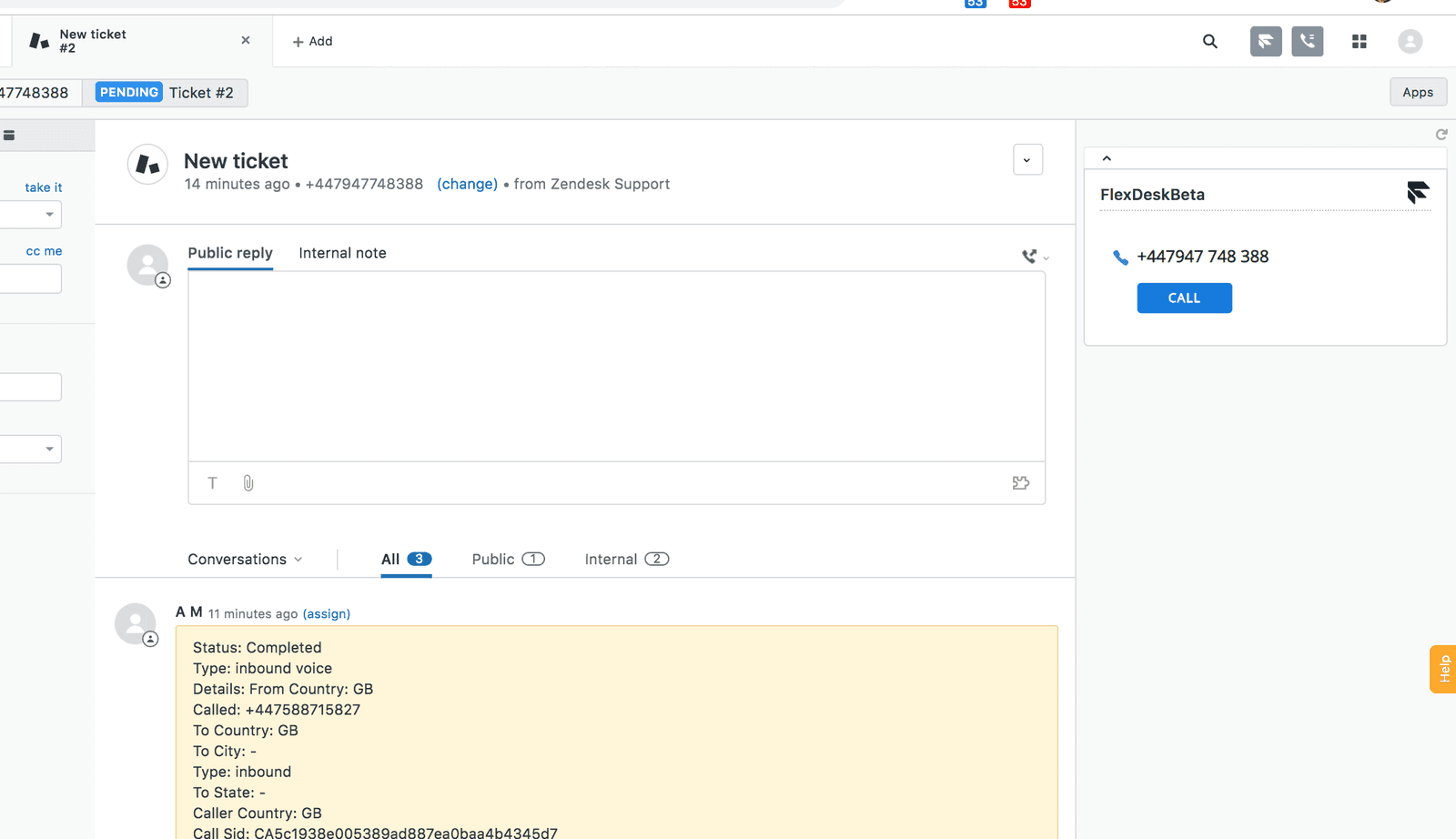The height and width of the screenshot is (839, 1456).
Task: Switch to the Internal note tab
Action: coord(342,253)
